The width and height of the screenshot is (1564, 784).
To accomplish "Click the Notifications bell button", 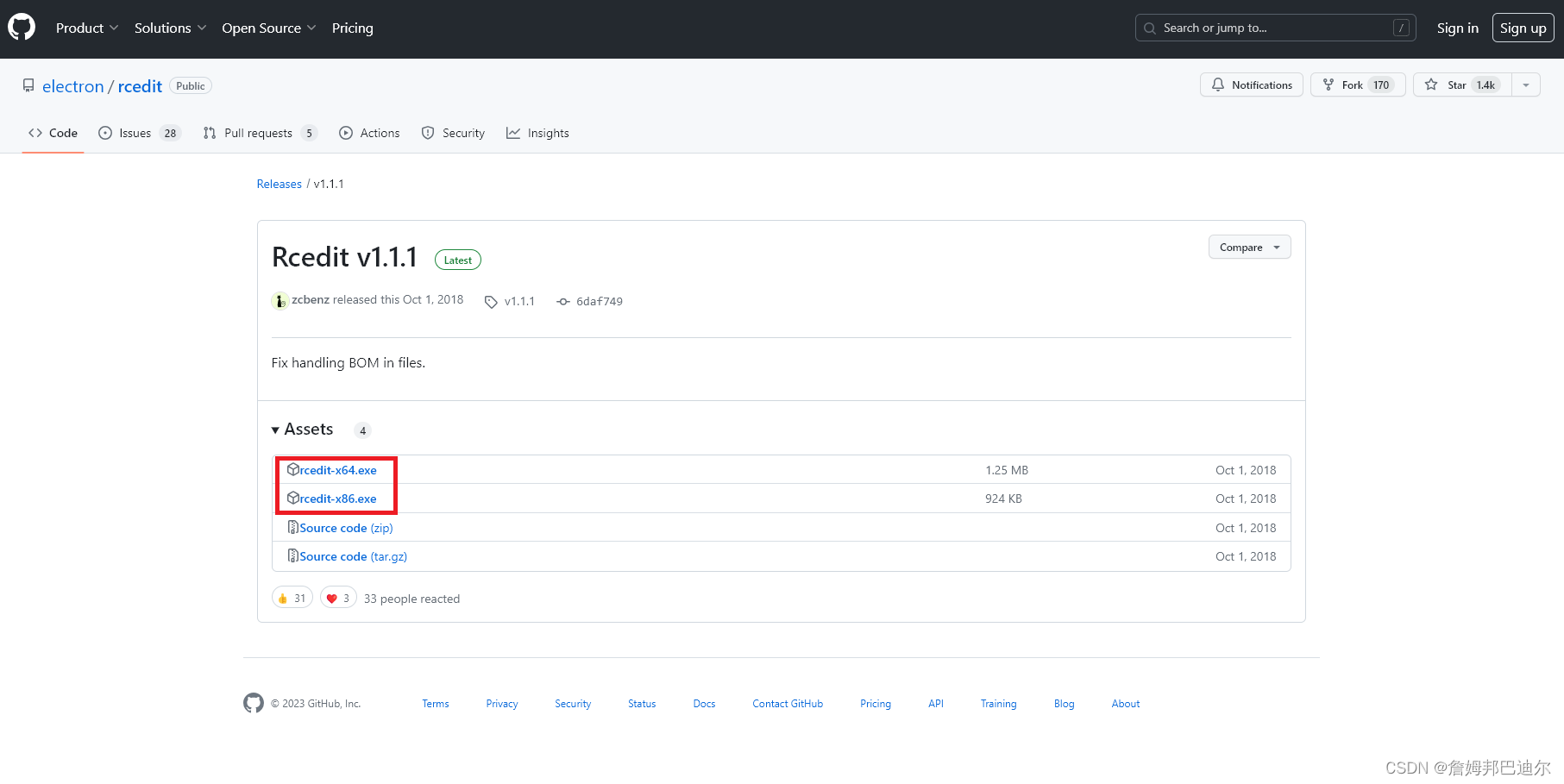I will point(1251,85).
